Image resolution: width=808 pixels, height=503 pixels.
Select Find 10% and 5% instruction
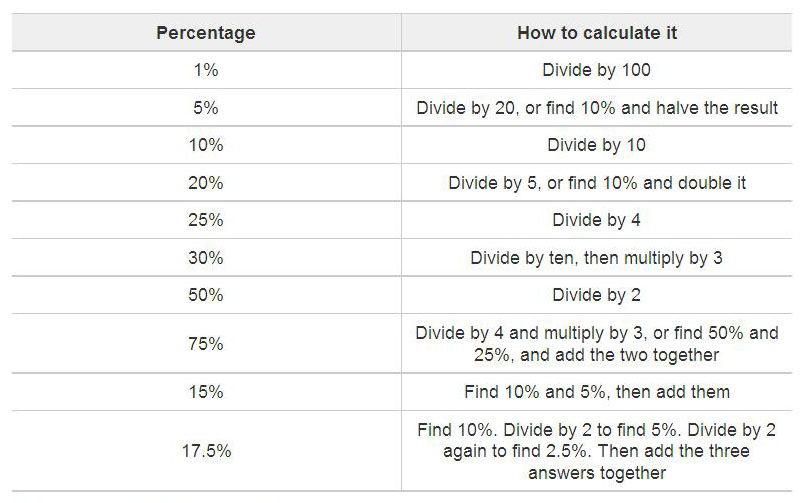[597, 392]
